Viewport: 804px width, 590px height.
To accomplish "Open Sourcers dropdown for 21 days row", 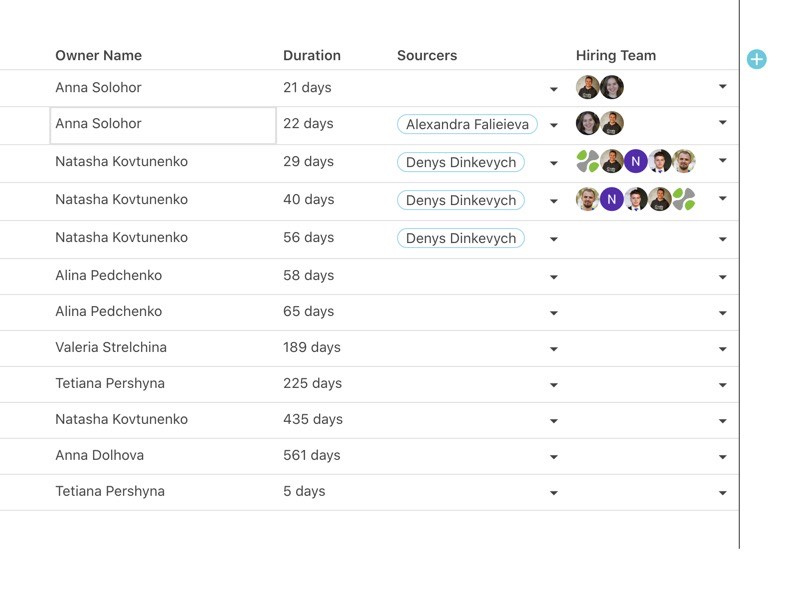I will 554,89.
